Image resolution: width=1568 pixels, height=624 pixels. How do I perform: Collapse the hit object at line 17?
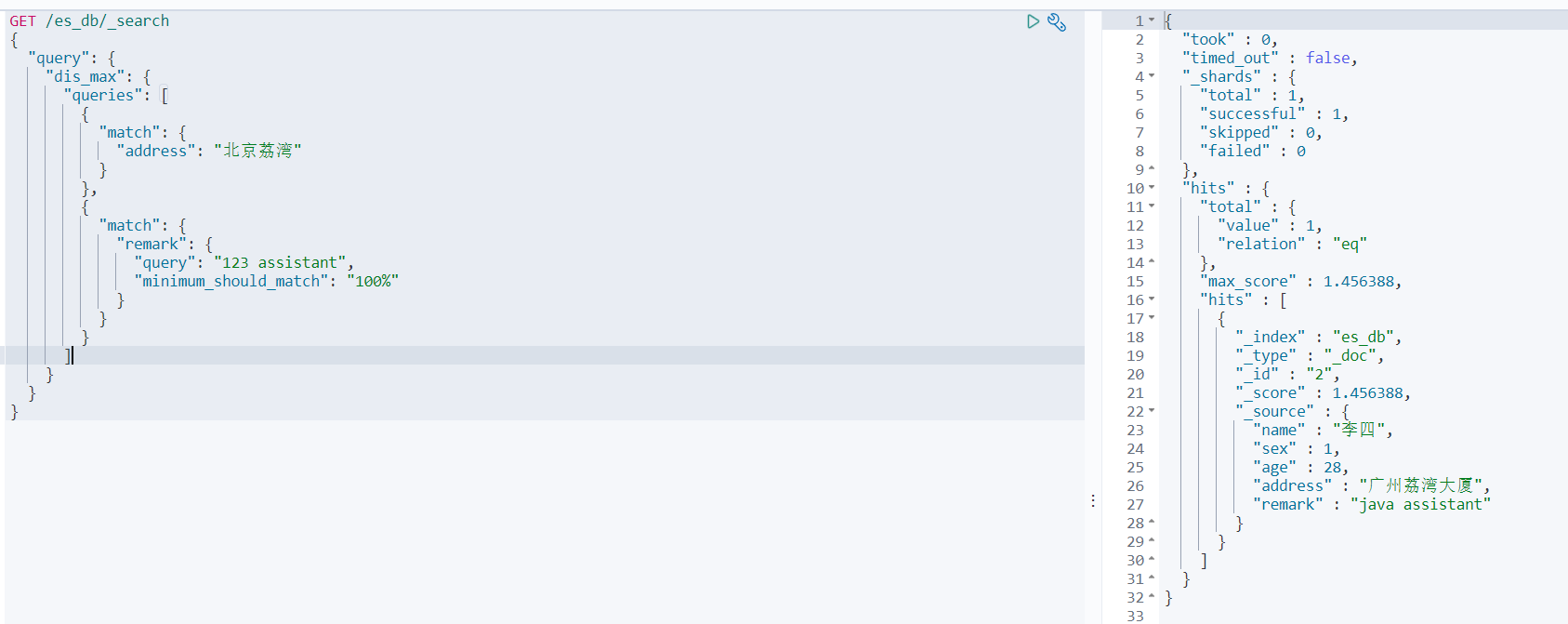click(1152, 318)
